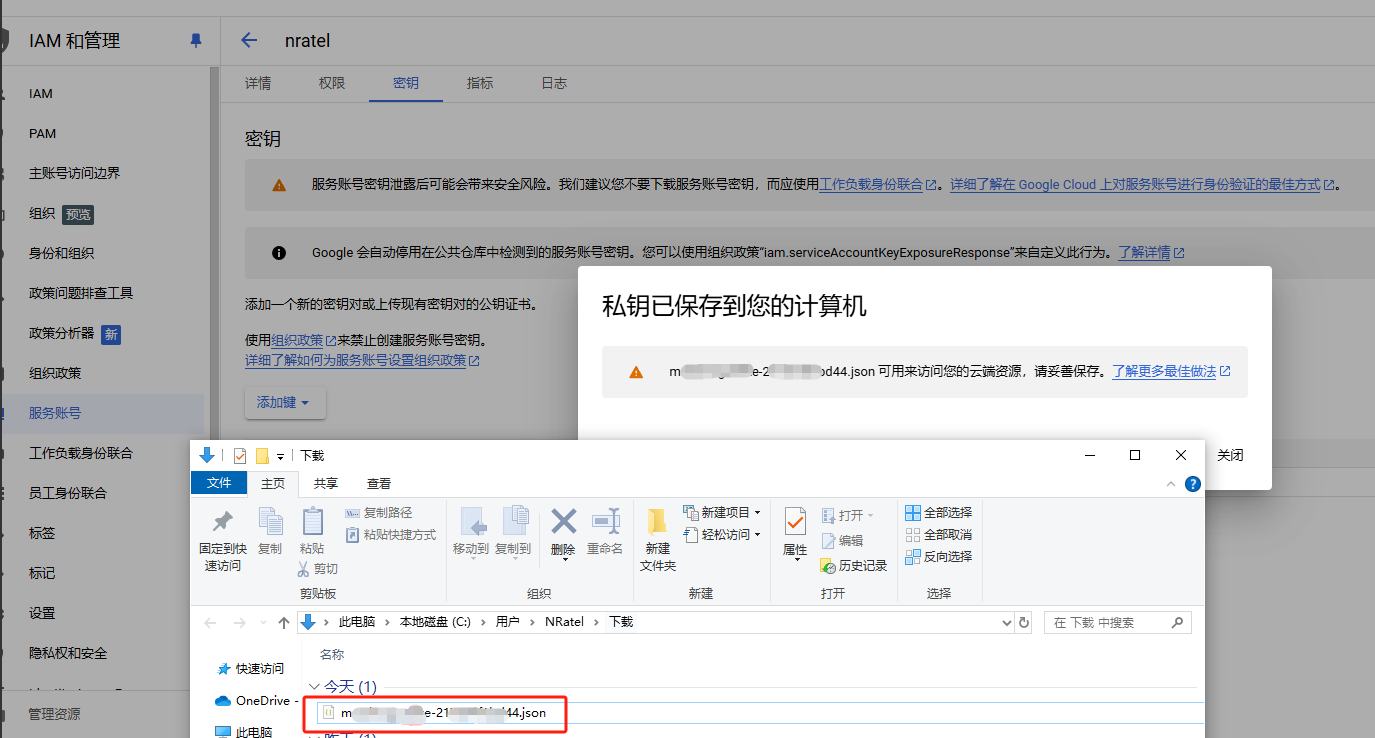Select the 密钥 tab
This screenshot has height=738, width=1375.
coord(406,83)
